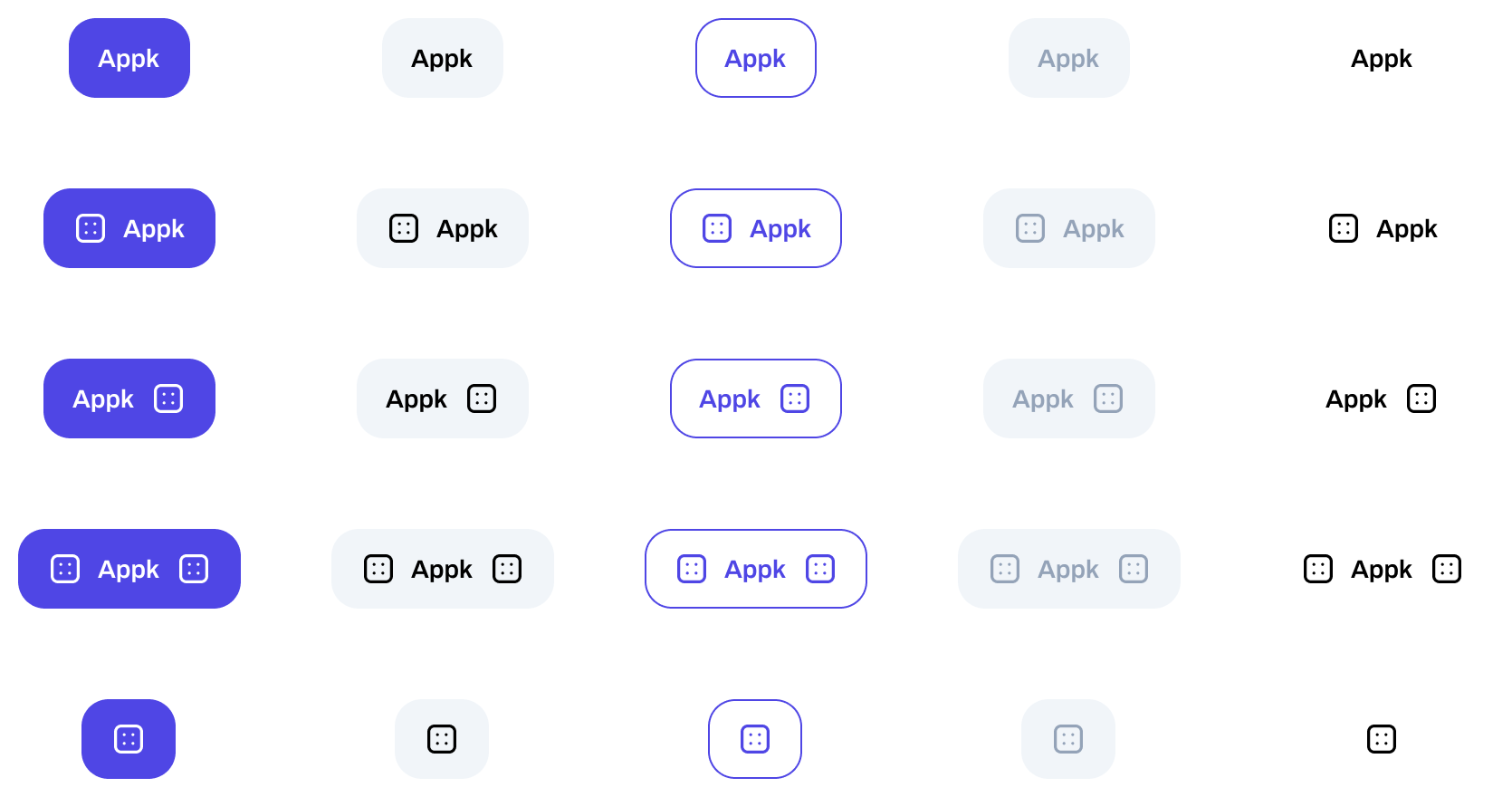Click the plain borderless icon-only button
This screenshot has height=797, width=1512.
pyautogui.click(x=1382, y=739)
